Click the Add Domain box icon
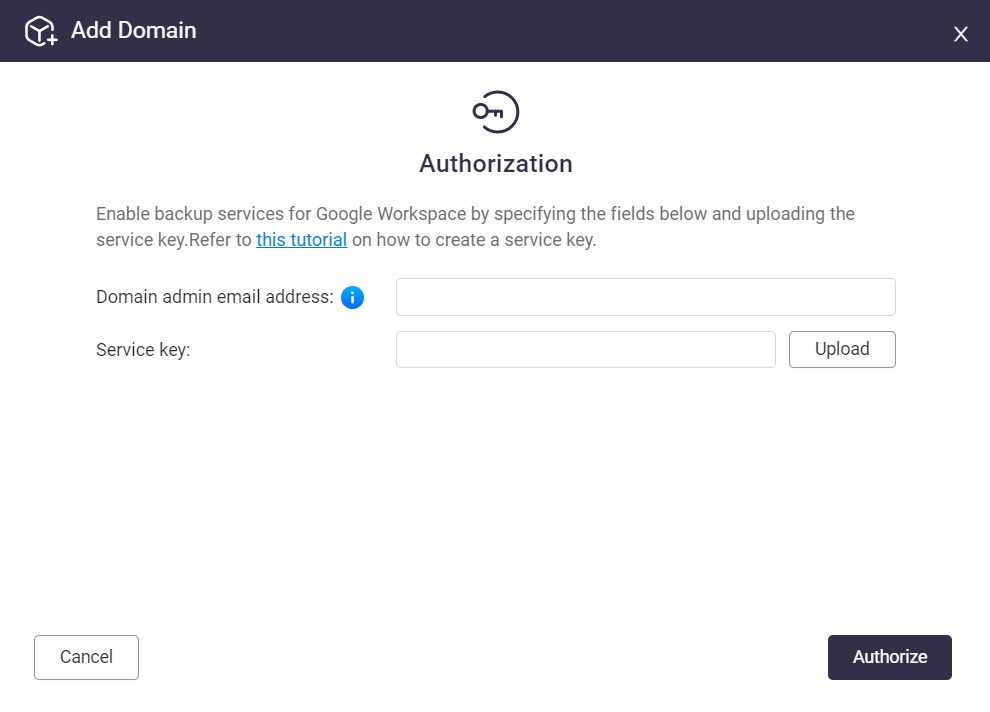Image resolution: width=990 pixels, height=712 pixels. (41, 31)
